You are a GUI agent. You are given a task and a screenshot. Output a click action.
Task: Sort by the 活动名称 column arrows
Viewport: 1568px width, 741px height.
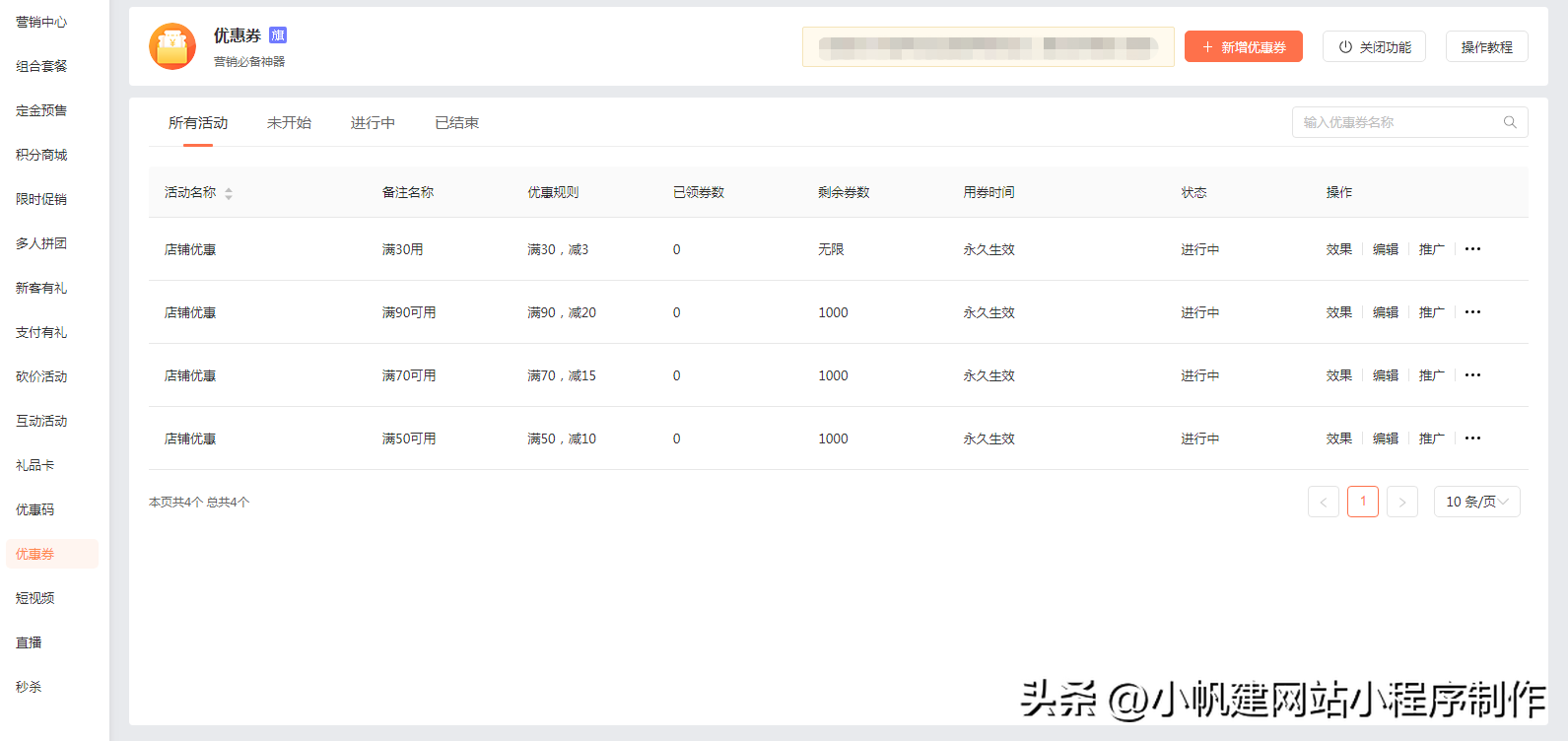coord(229,193)
